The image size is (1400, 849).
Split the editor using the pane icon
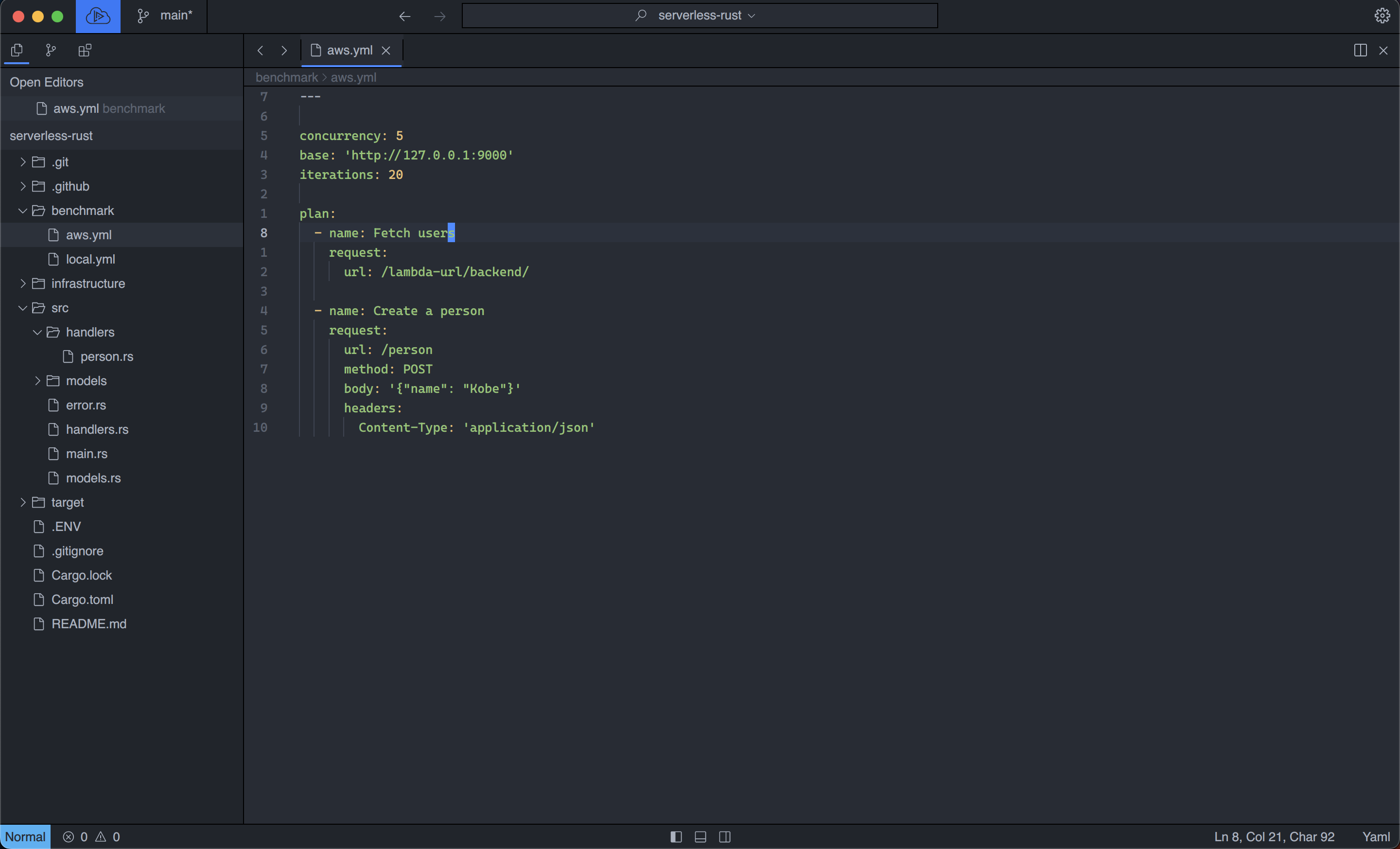click(x=1360, y=50)
